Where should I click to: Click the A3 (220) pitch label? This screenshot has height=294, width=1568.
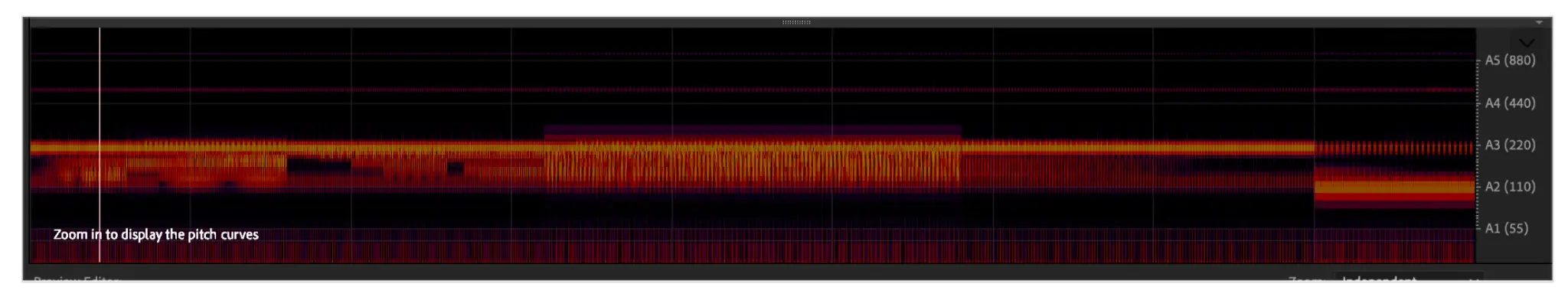(x=1510, y=145)
